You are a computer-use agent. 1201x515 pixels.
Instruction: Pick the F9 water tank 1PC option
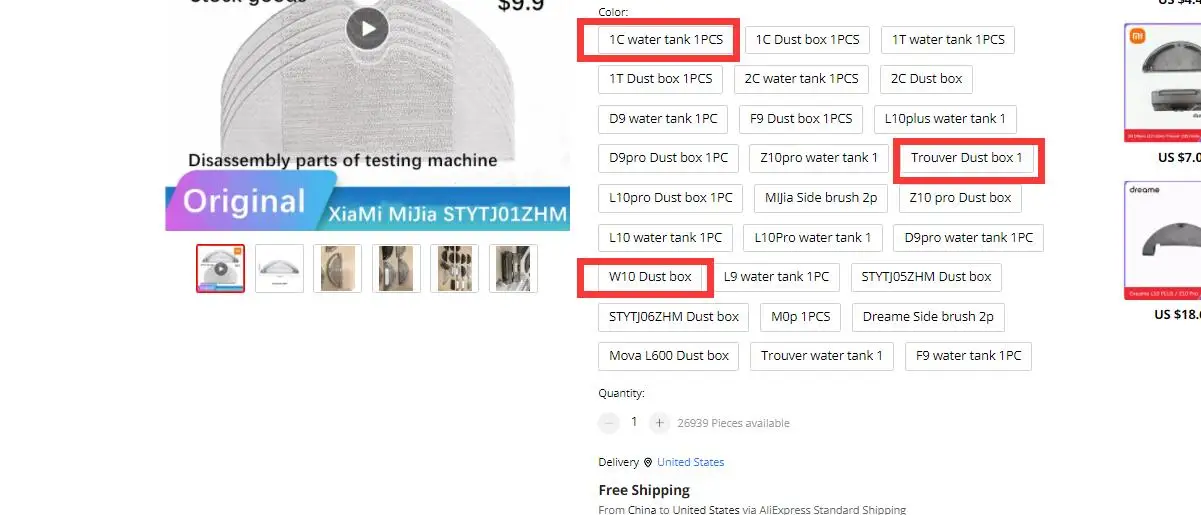(968, 356)
